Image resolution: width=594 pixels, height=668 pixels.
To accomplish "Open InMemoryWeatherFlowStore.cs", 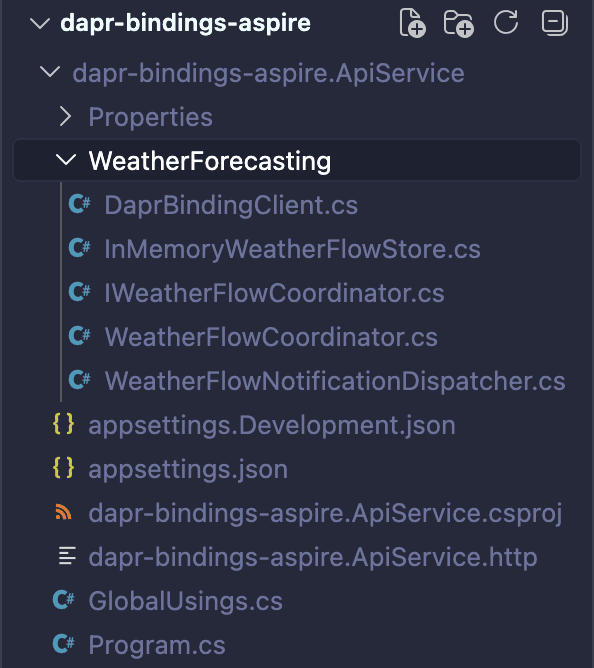I will coord(292,249).
